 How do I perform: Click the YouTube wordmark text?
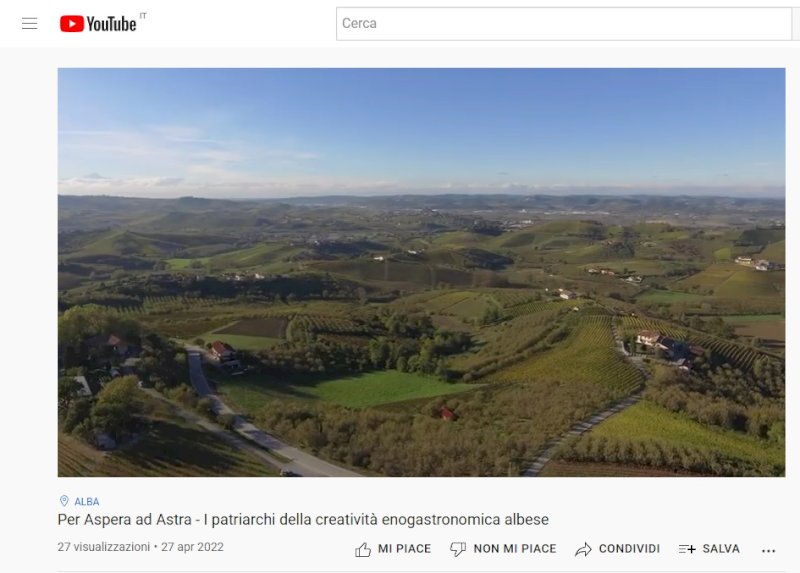click(x=111, y=24)
